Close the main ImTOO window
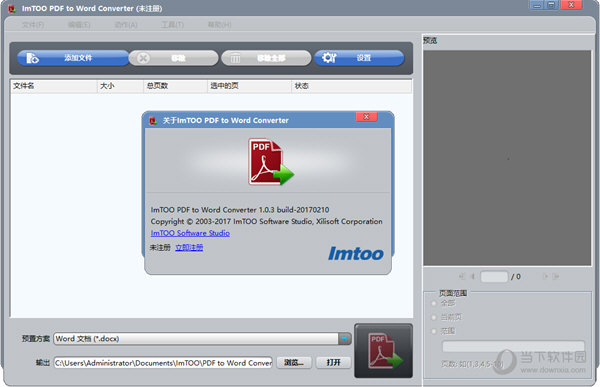Viewport: 600px width, 387px height. 571,5
